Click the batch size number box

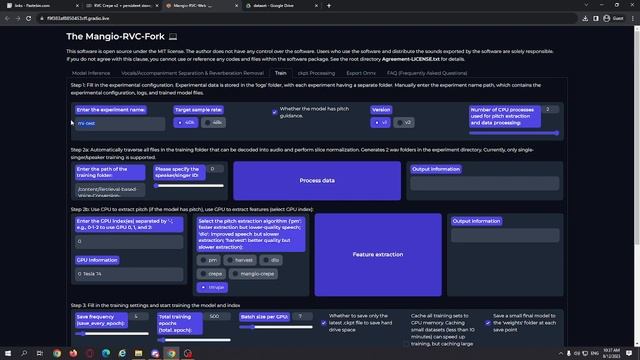point(302,316)
